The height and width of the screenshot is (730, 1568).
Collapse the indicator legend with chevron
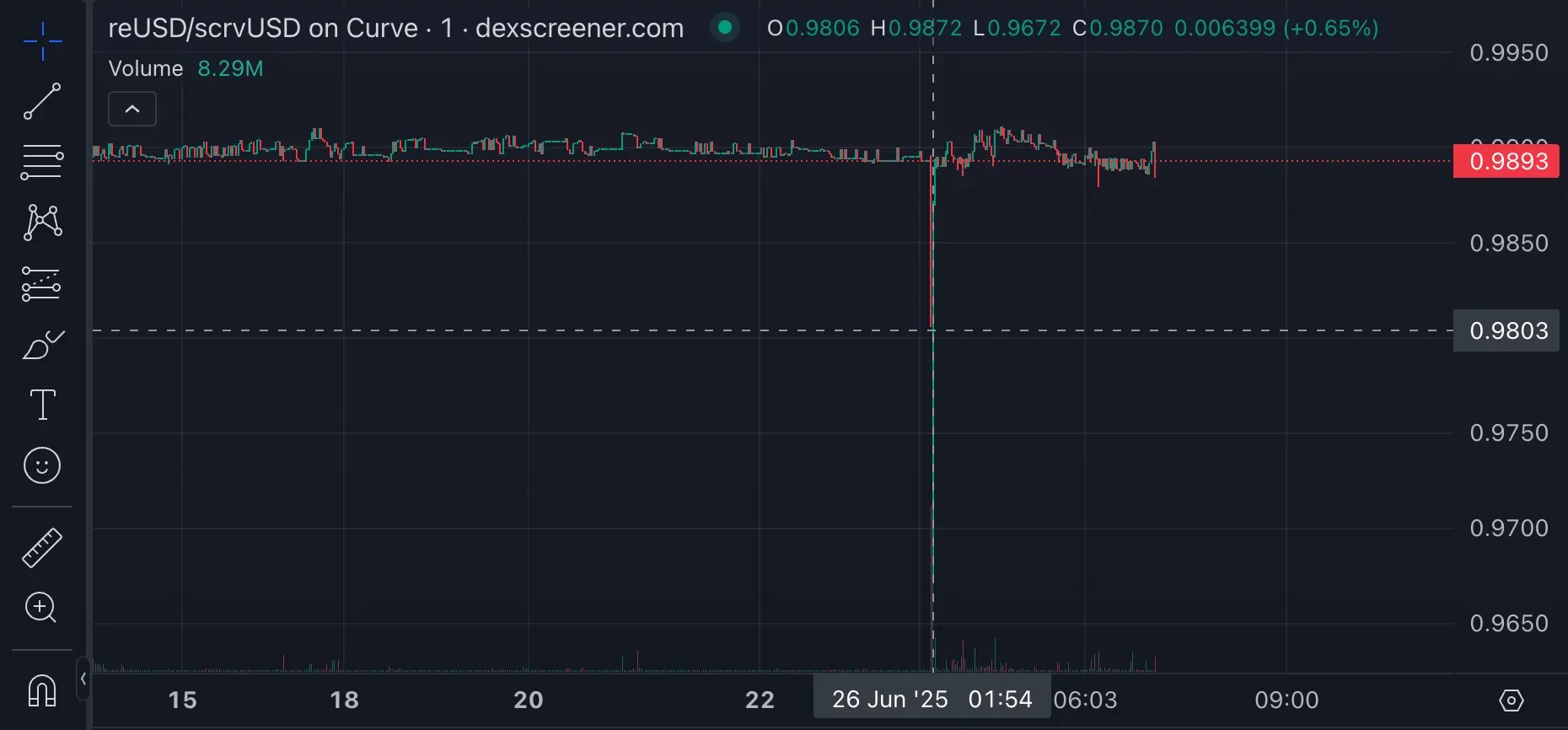[132, 109]
